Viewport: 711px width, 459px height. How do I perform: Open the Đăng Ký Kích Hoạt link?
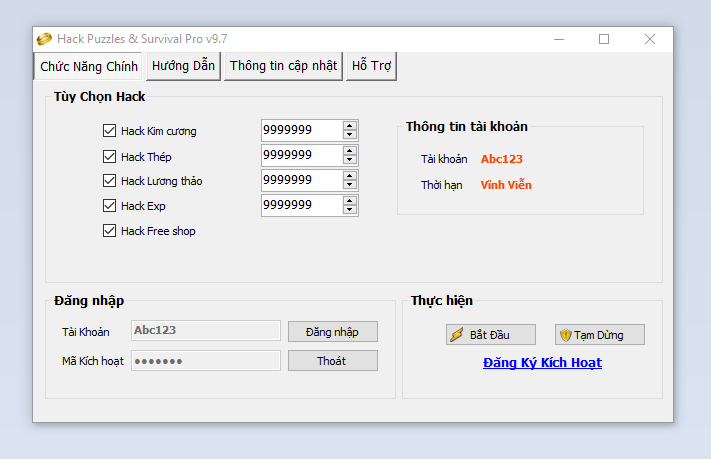tap(542, 362)
